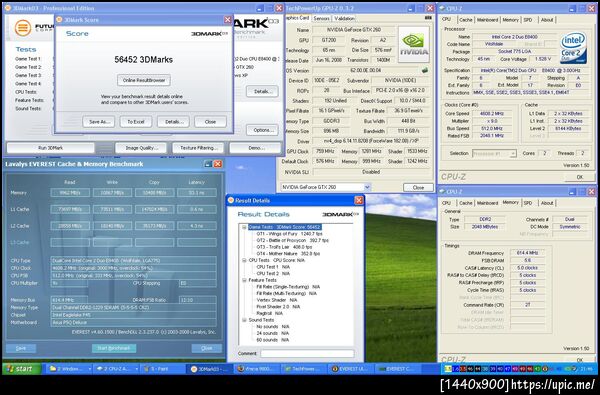
Task: Click the Demo... button
Action: [x=256, y=148]
